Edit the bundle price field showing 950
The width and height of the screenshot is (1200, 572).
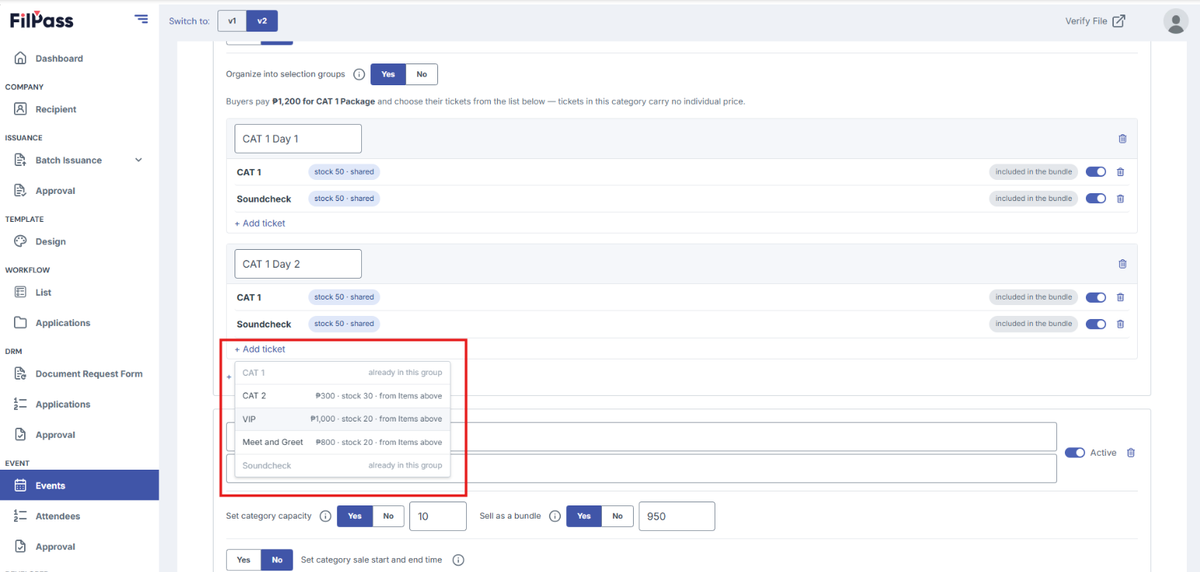677,516
